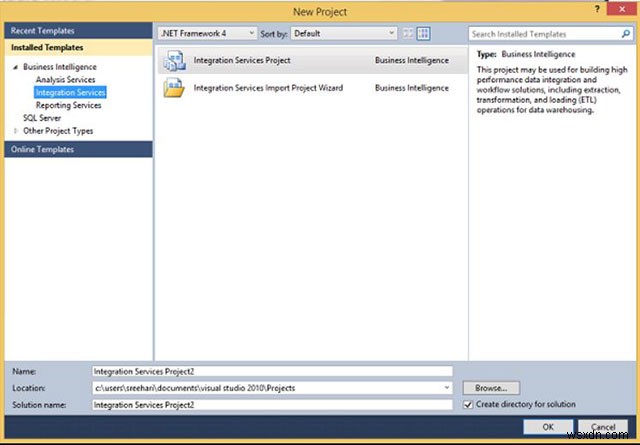
Task: Click the Browse... button
Action: tap(491, 388)
